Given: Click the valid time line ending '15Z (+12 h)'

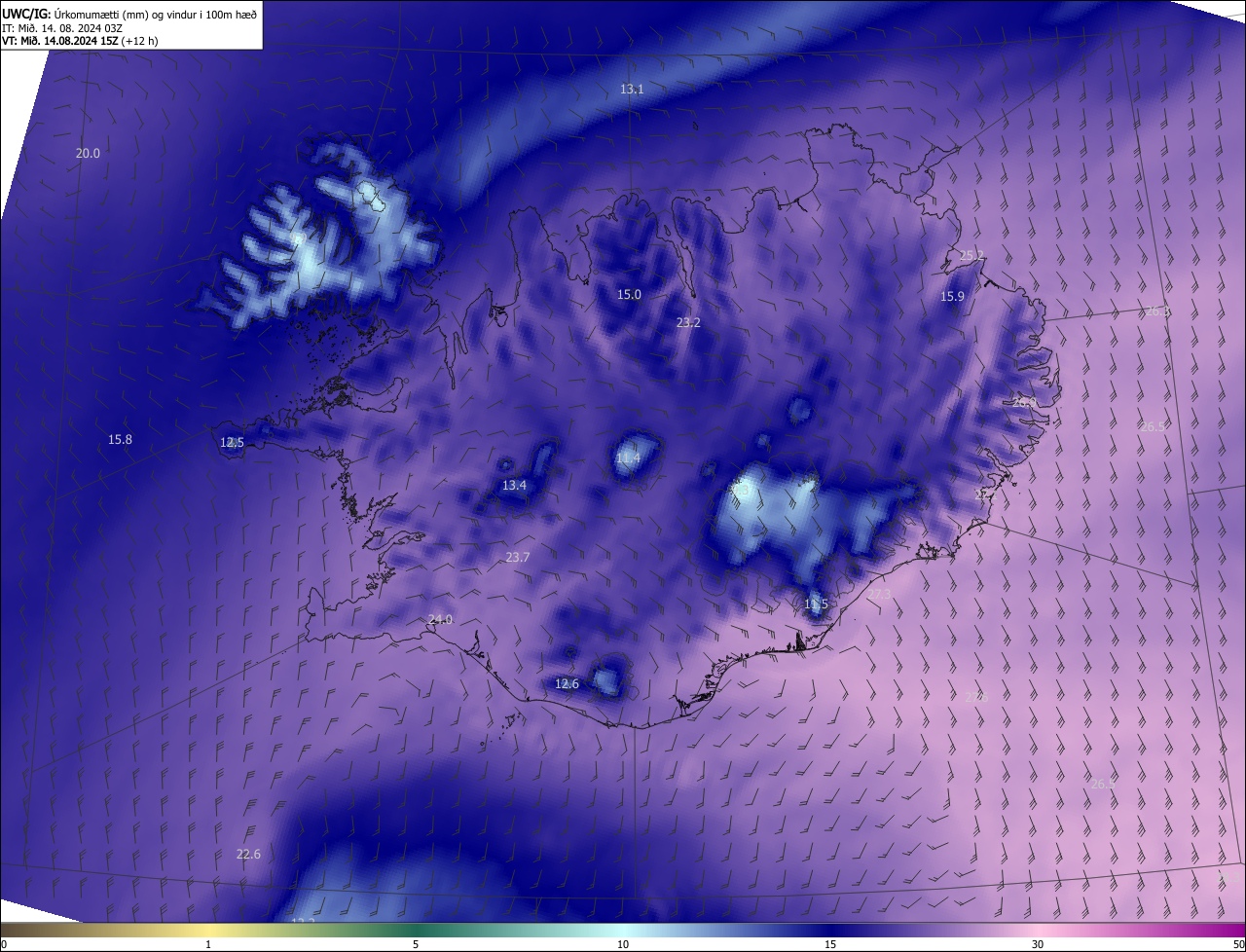Looking at the screenshot, I should [80, 41].
